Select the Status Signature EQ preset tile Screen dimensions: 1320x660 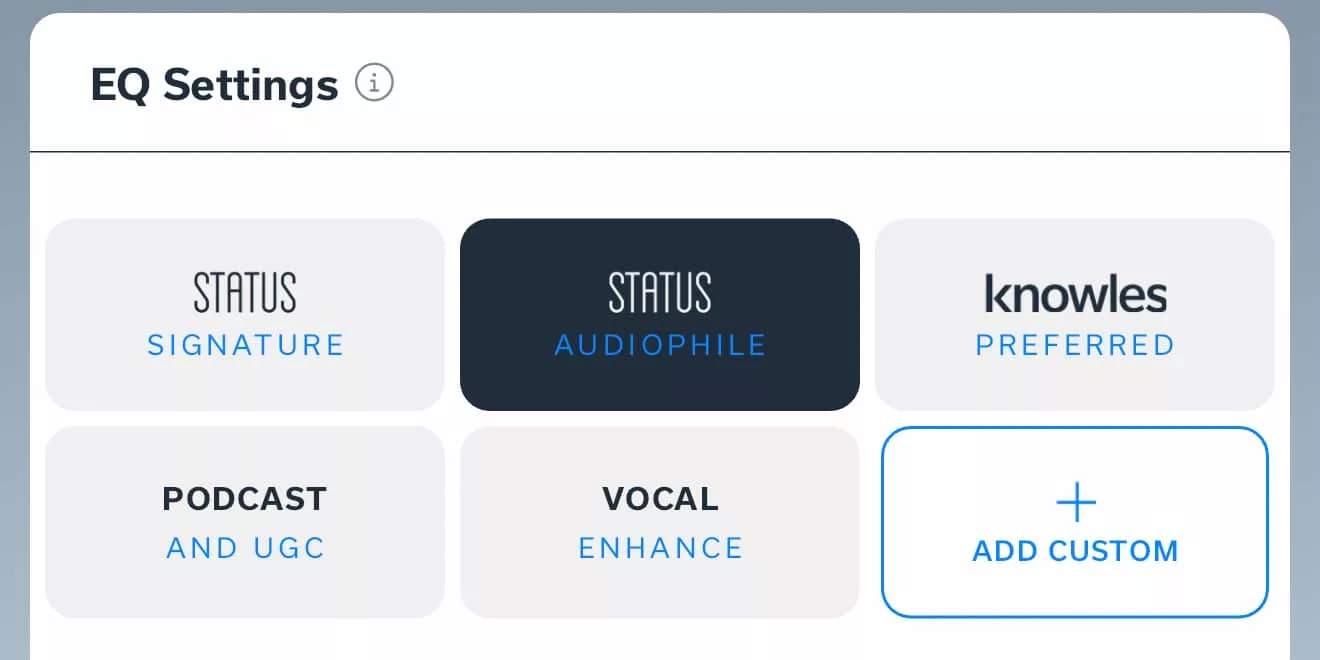[245, 314]
